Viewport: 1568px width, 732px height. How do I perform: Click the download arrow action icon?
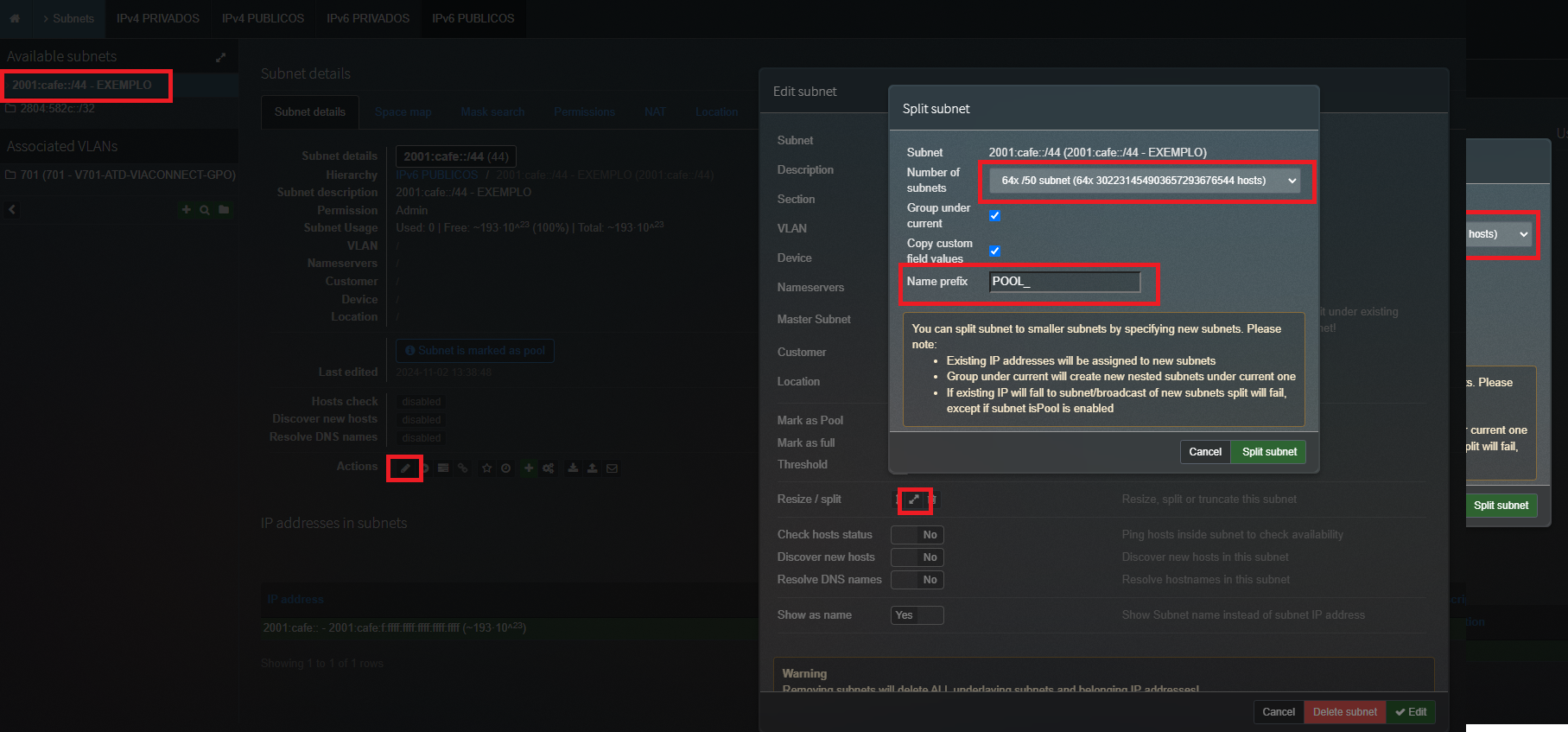coord(573,468)
